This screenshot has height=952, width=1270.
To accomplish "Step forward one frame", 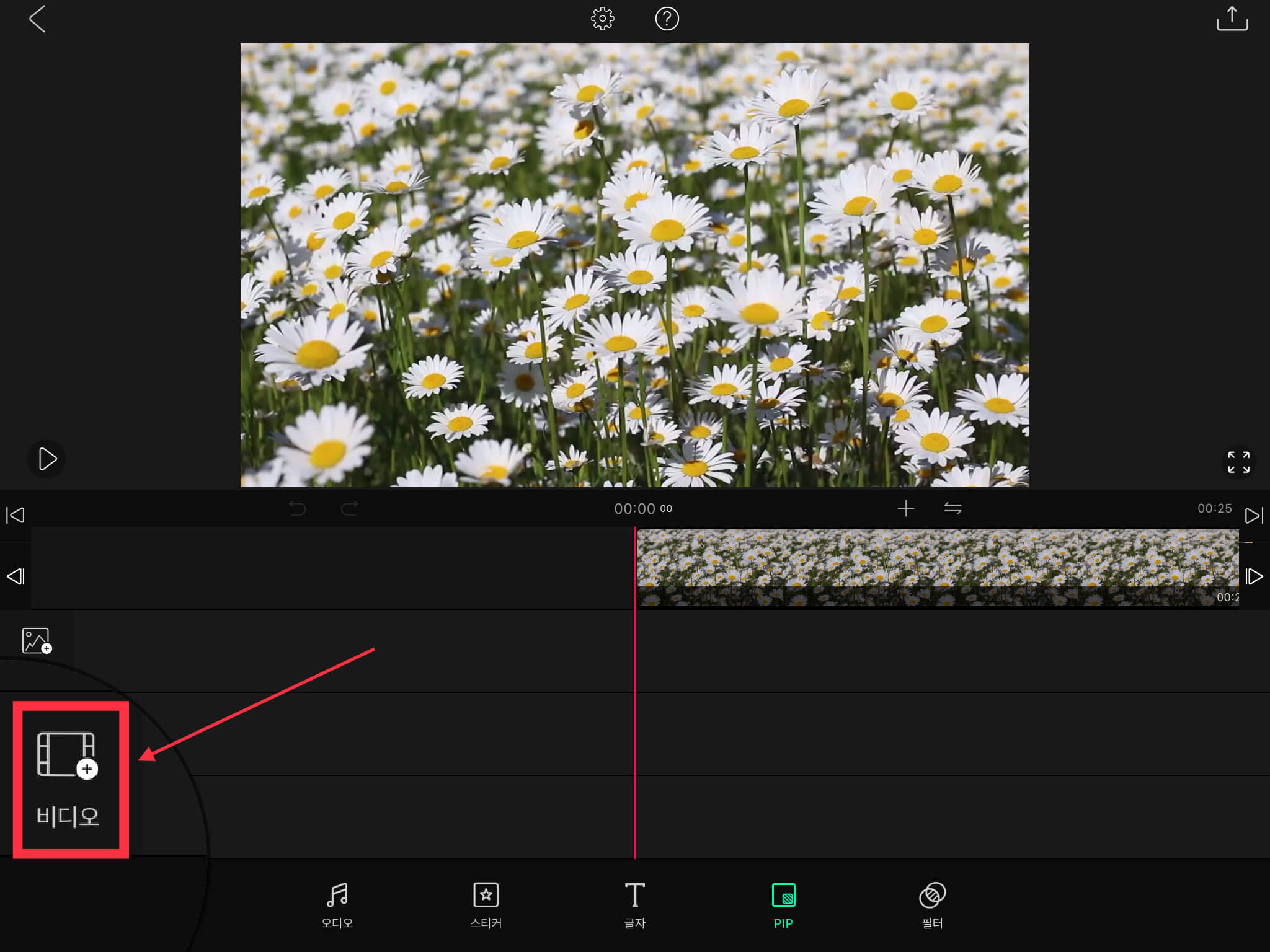I will [x=1254, y=576].
